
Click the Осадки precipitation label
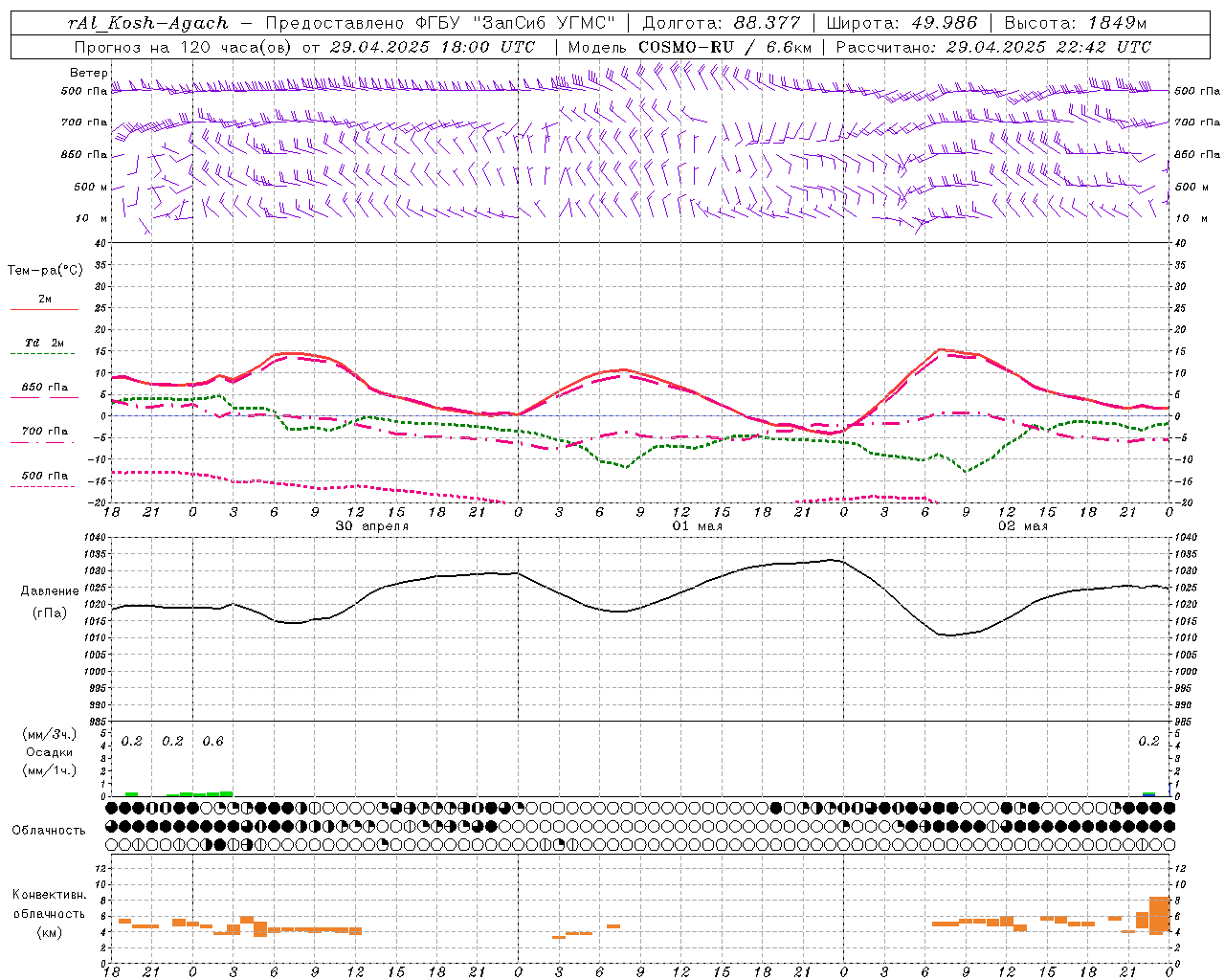tap(50, 752)
